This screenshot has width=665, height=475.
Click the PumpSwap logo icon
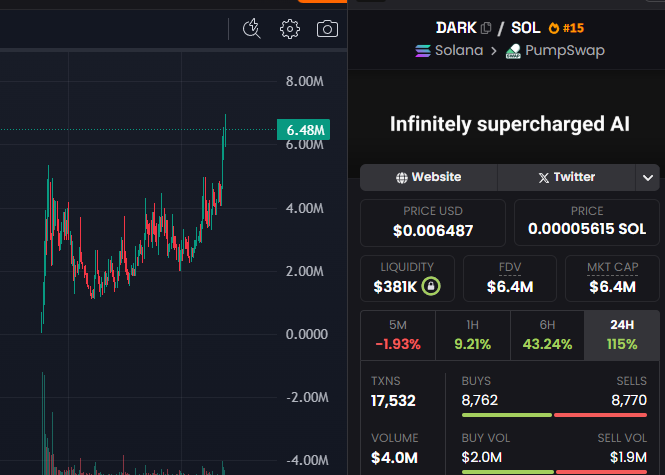tap(513, 51)
